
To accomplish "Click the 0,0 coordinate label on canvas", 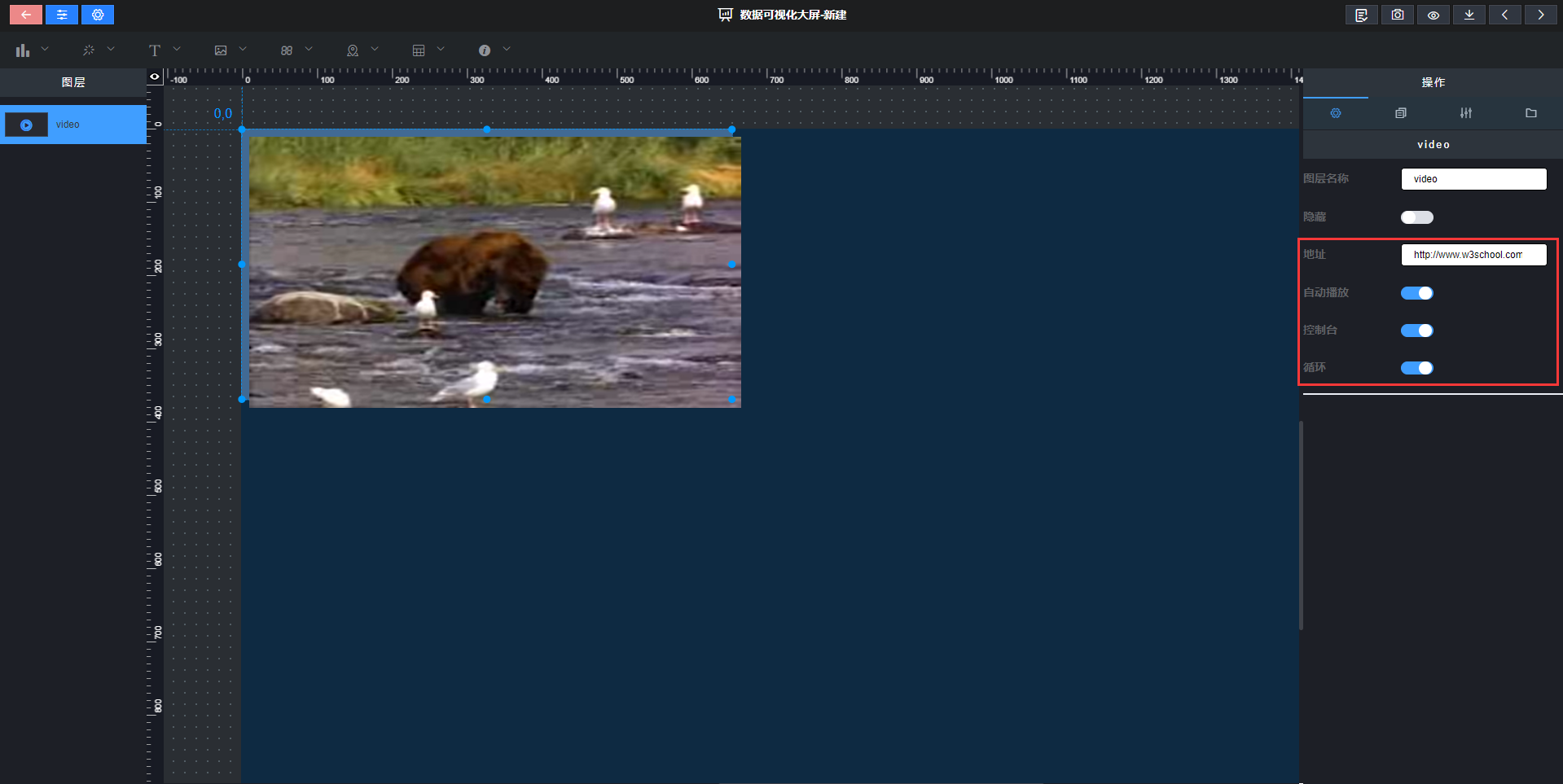I will pos(223,114).
